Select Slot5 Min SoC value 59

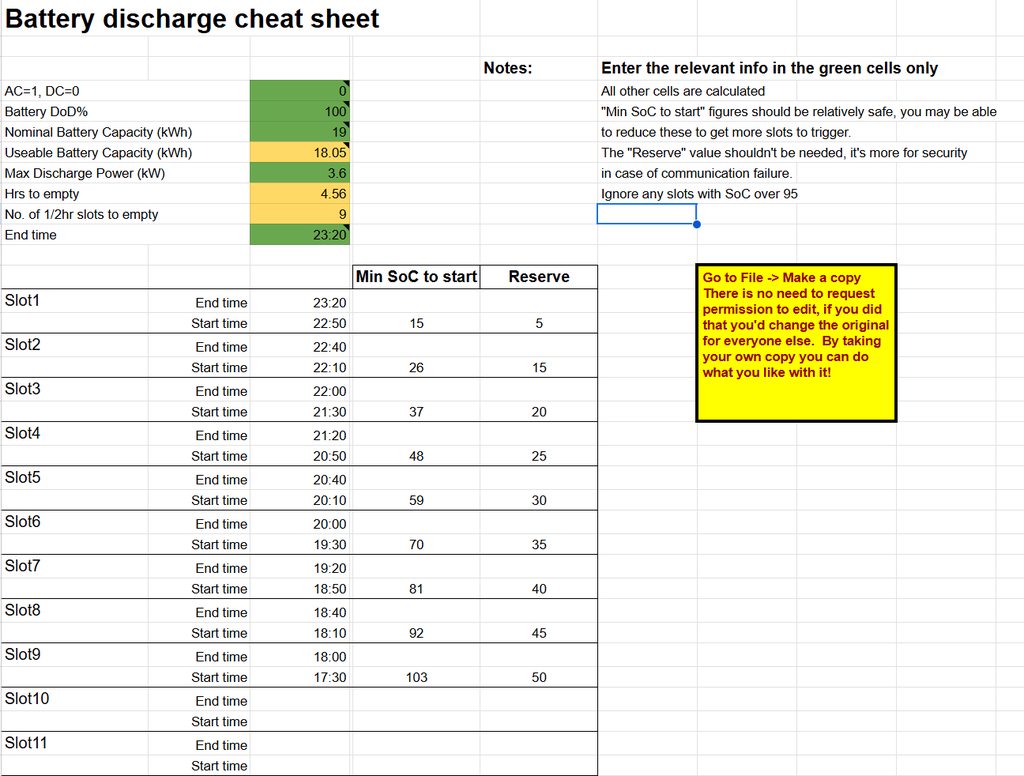tap(416, 501)
